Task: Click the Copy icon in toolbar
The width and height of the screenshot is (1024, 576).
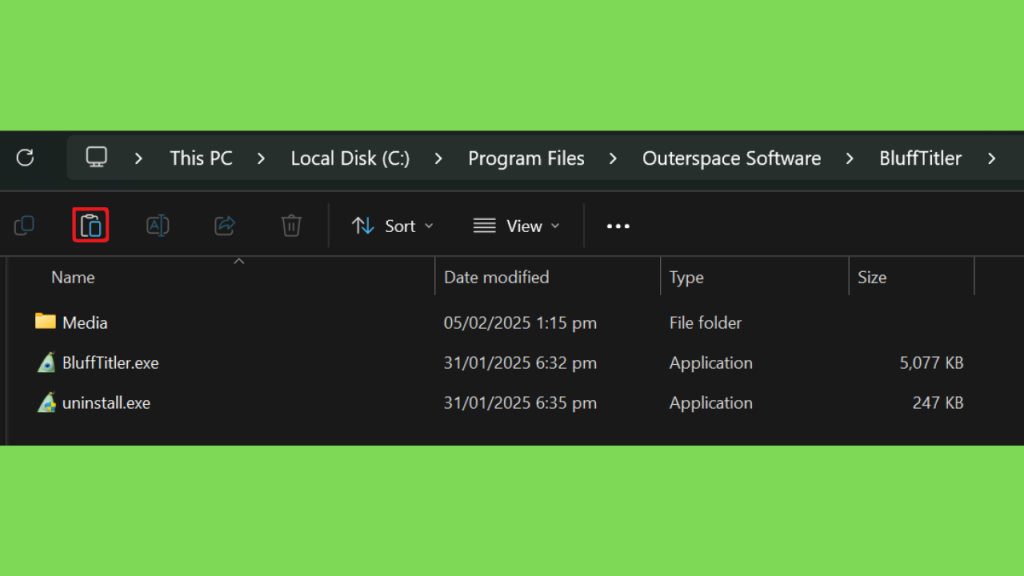Action: 24,225
